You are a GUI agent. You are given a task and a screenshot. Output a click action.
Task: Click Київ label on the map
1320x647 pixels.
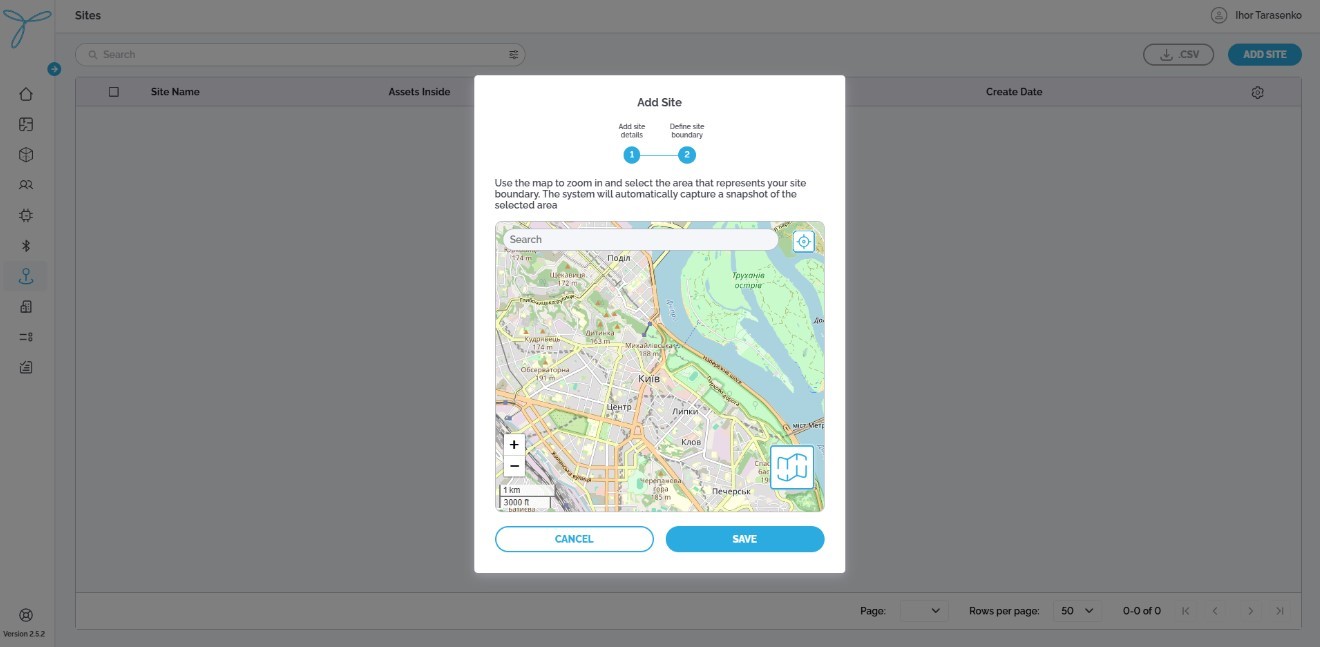(x=649, y=379)
